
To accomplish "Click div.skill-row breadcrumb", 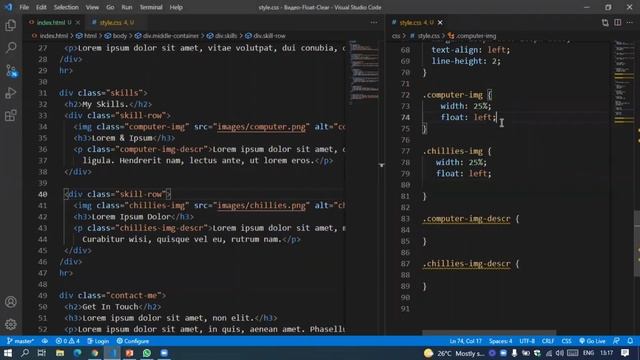I will pyautogui.click(x=269, y=36).
